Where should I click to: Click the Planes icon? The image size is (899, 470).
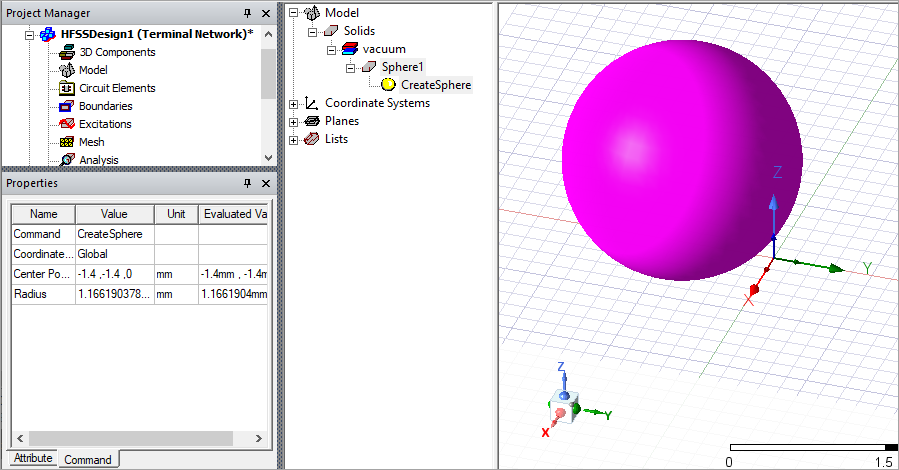(x=312, y=121)
